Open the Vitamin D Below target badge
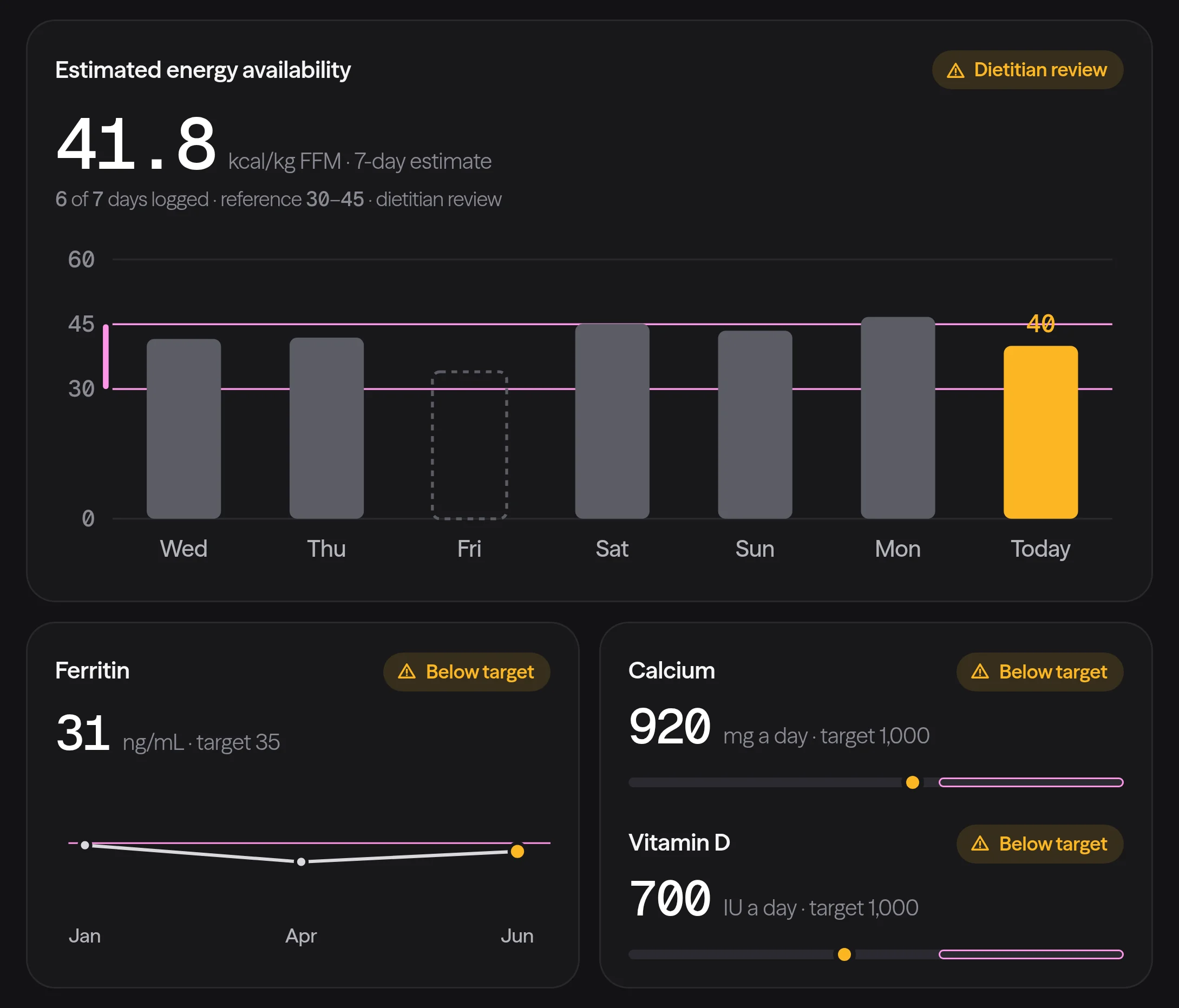 pyautogui.click(x=1039, y=844)
